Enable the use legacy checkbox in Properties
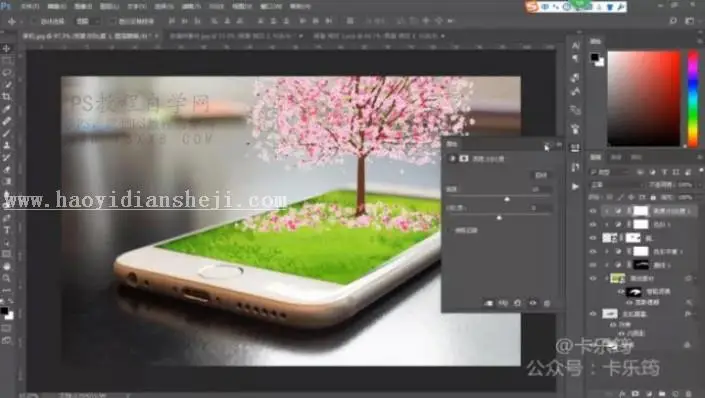The width and height of the screenshot is (705, 398). point(450,230)
